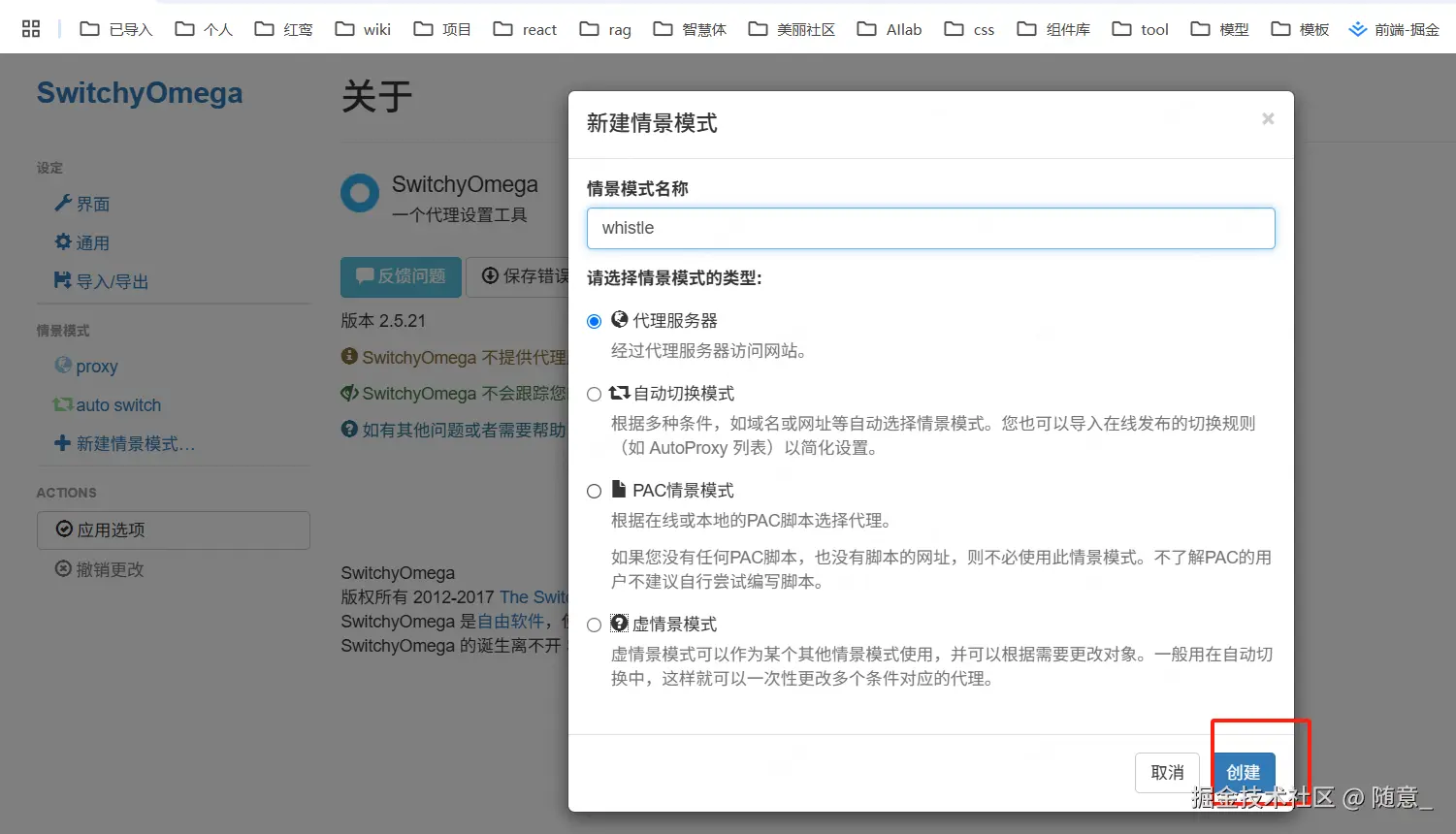Open the 已导入 bookmark folder
This screenshot has height=834, width=1456.
pos(116,29)
